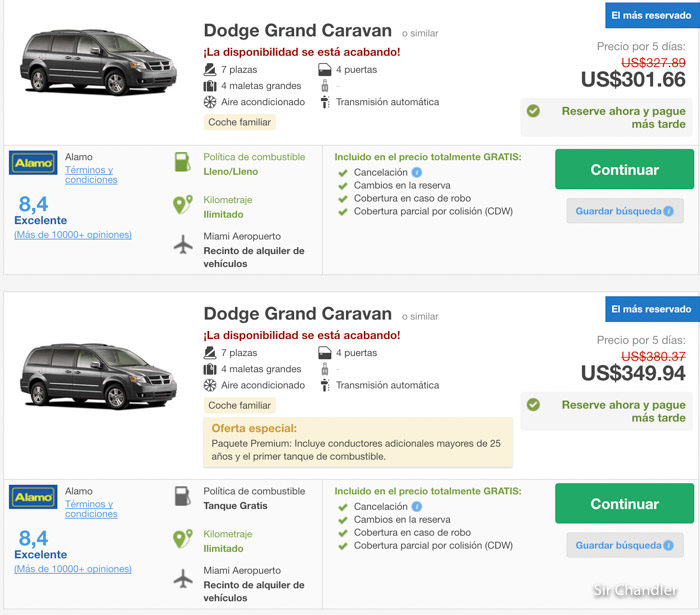Click the gray fuel pump icon beside Tanque Gratis

click(182, 496)
